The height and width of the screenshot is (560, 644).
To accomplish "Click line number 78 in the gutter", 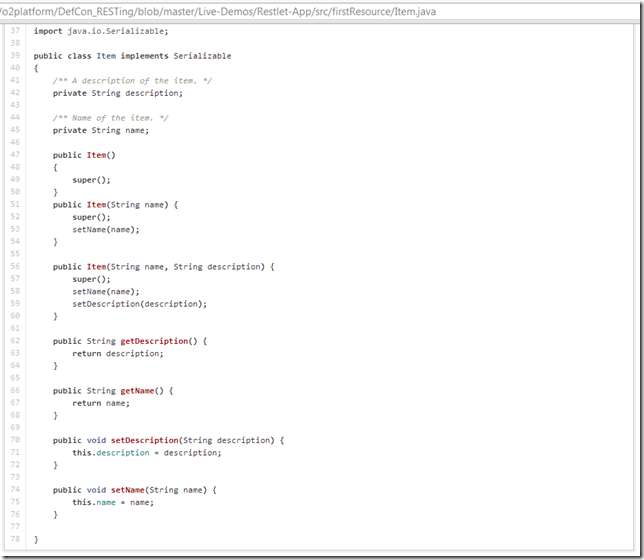I will click(15, 539).
